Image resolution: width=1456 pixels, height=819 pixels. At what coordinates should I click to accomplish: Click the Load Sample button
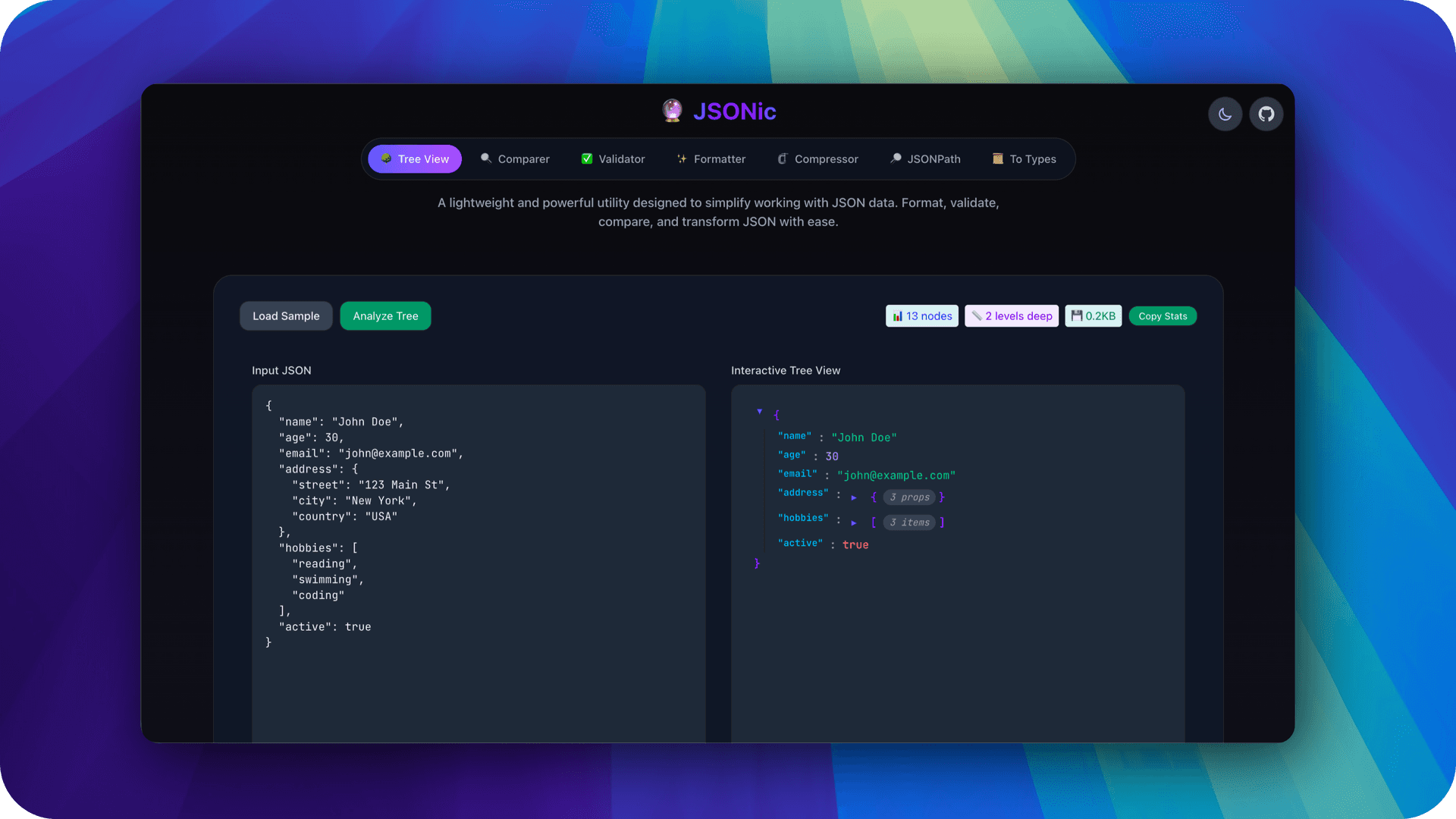(x=286, y=315)
